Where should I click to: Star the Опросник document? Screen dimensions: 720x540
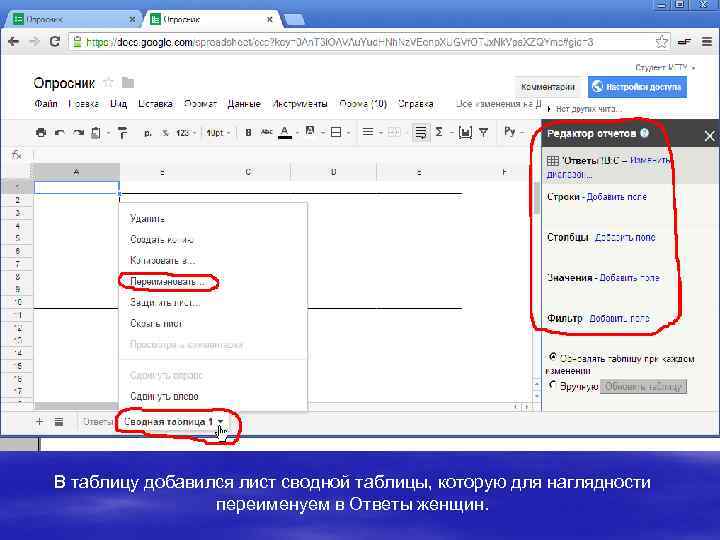[x=108, y=83]
